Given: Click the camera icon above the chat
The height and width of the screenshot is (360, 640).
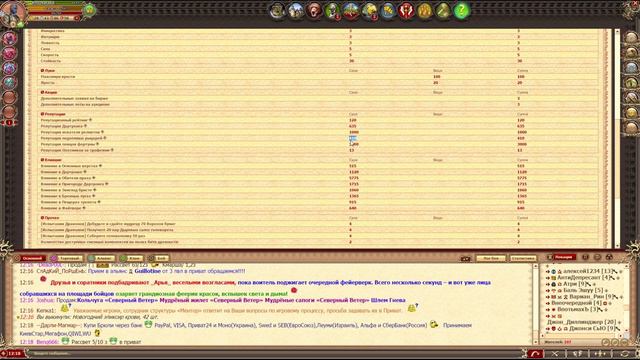Looking at the screenshot, I should 466,258.
